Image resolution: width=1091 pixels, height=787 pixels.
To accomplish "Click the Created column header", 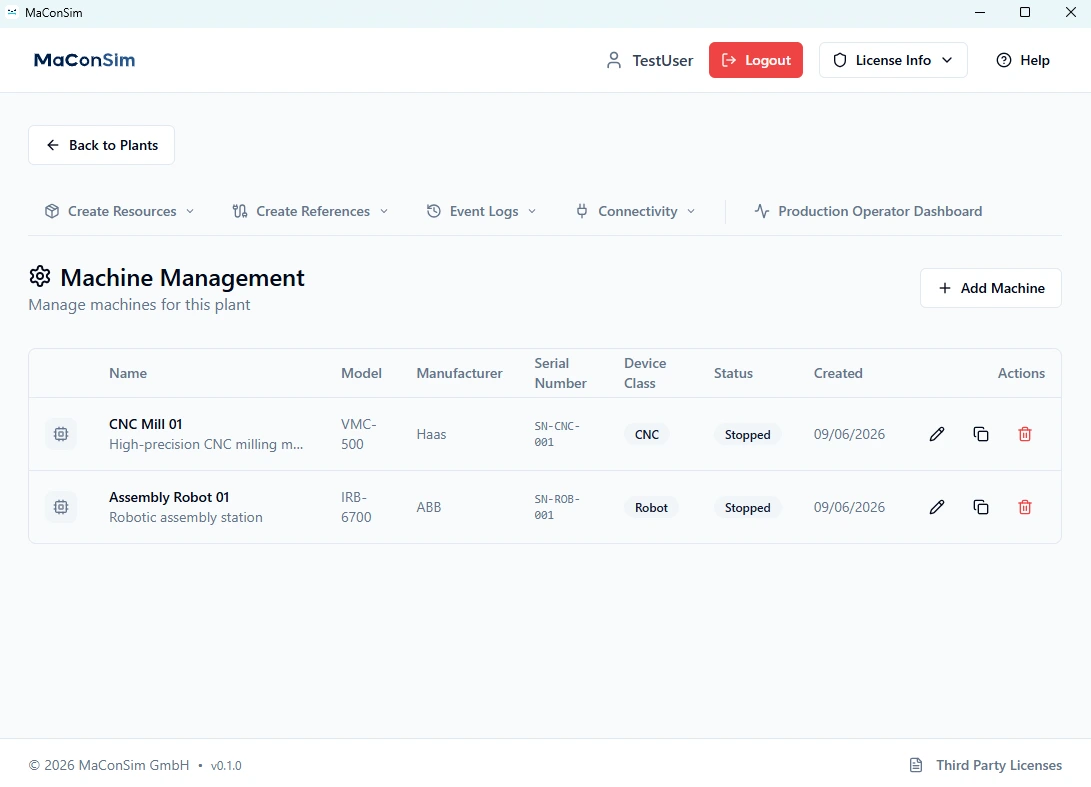I will click(x=838, y=373).
